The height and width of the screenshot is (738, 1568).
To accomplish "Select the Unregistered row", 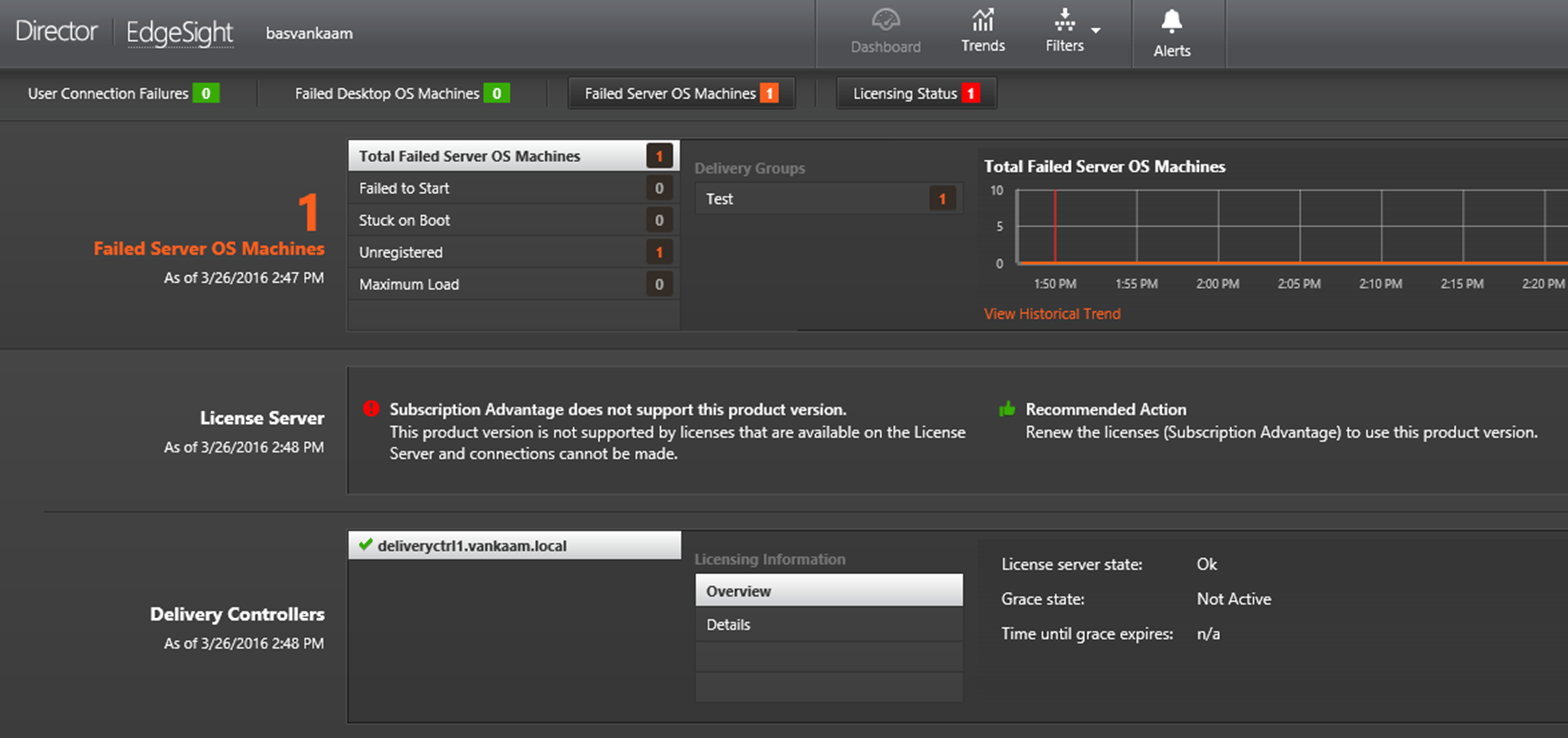I will coord(514,252).
